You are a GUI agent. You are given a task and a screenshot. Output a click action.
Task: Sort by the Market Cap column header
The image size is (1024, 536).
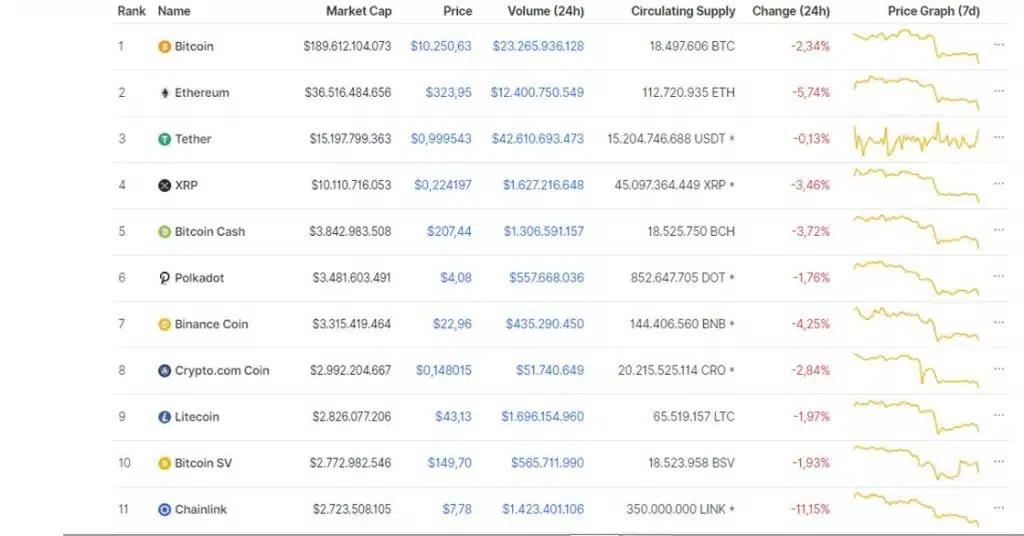pos(359,11)
